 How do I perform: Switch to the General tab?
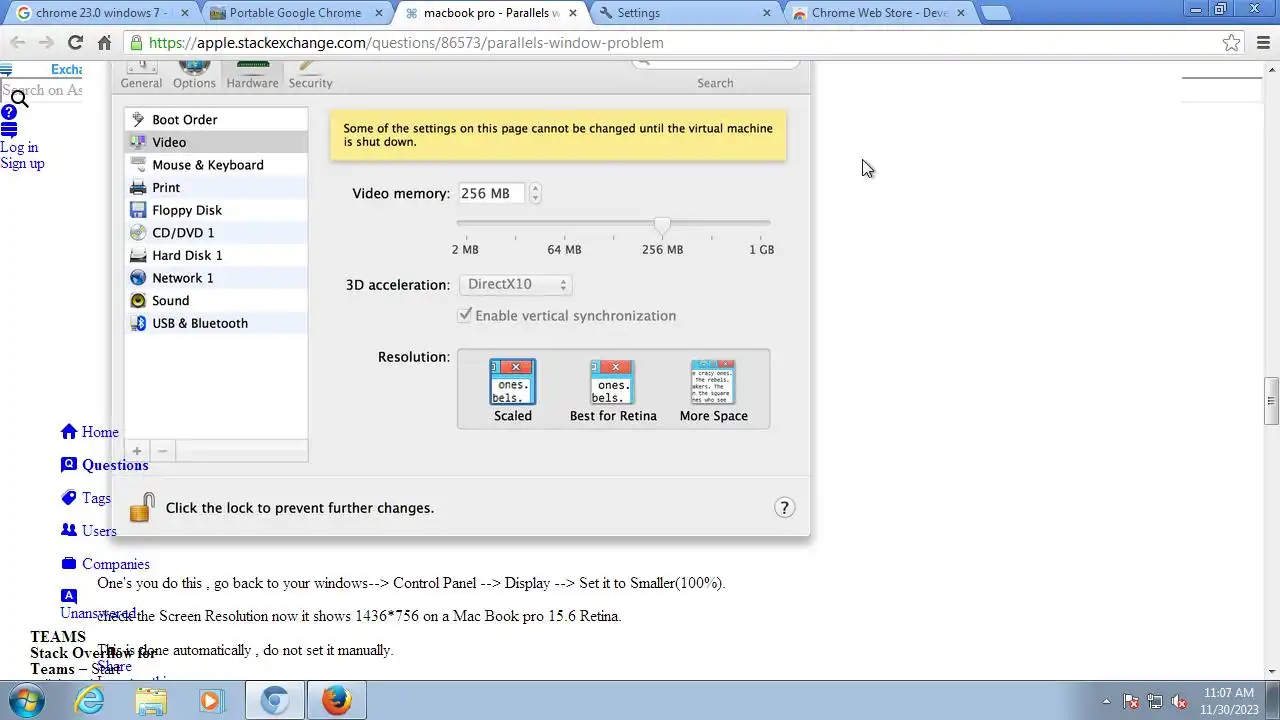(x=141, y=76)
